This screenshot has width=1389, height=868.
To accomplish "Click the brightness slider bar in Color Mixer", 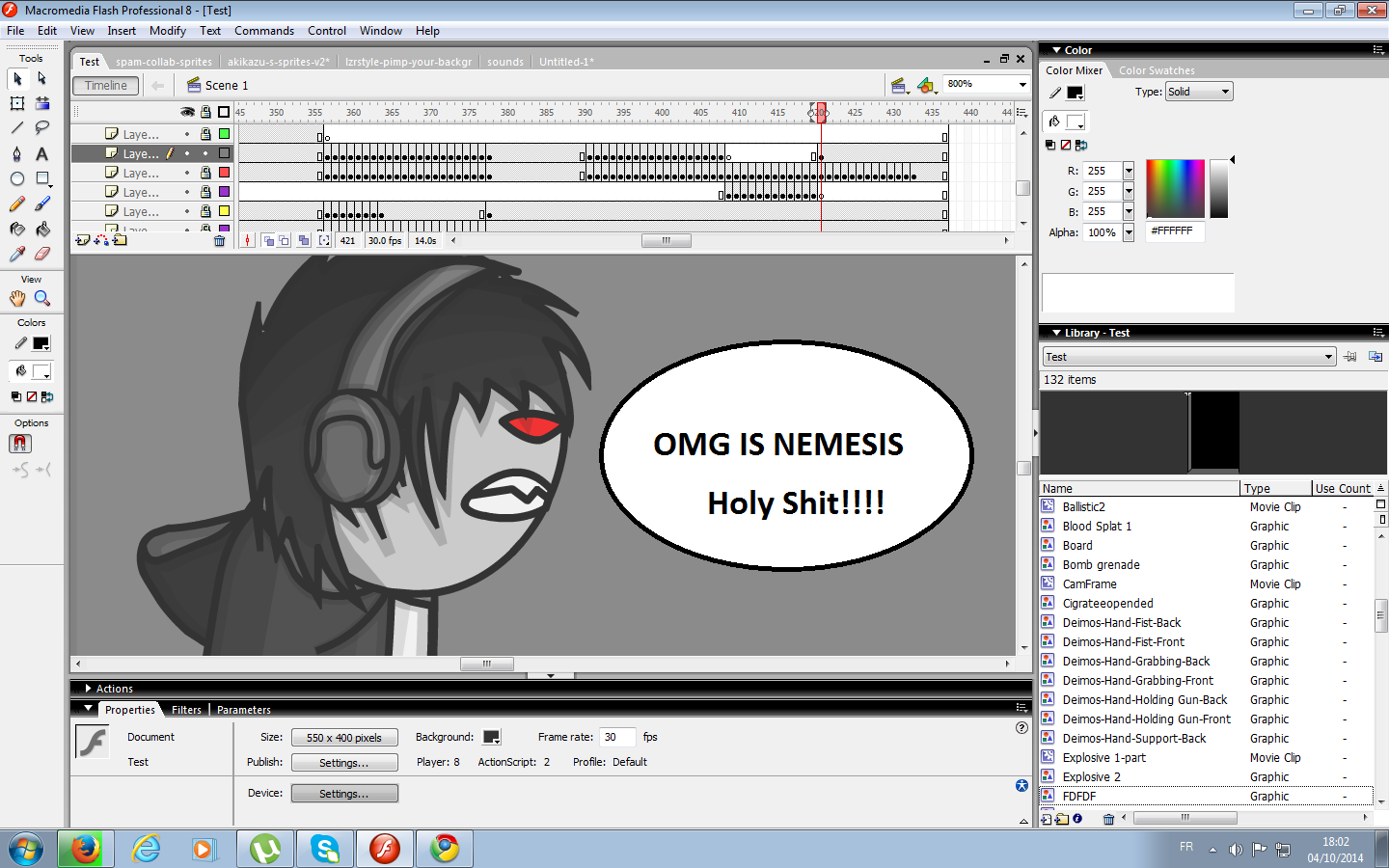I will pos(1219,188).
